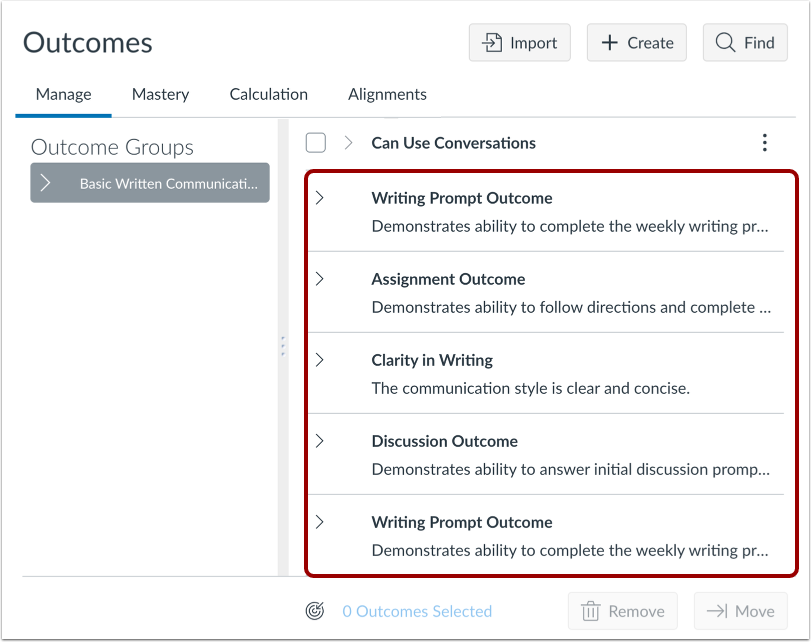Viewport: 811px width, 642px height.
Task: Click the panel resize drag handle
Action: coord(283,346)
